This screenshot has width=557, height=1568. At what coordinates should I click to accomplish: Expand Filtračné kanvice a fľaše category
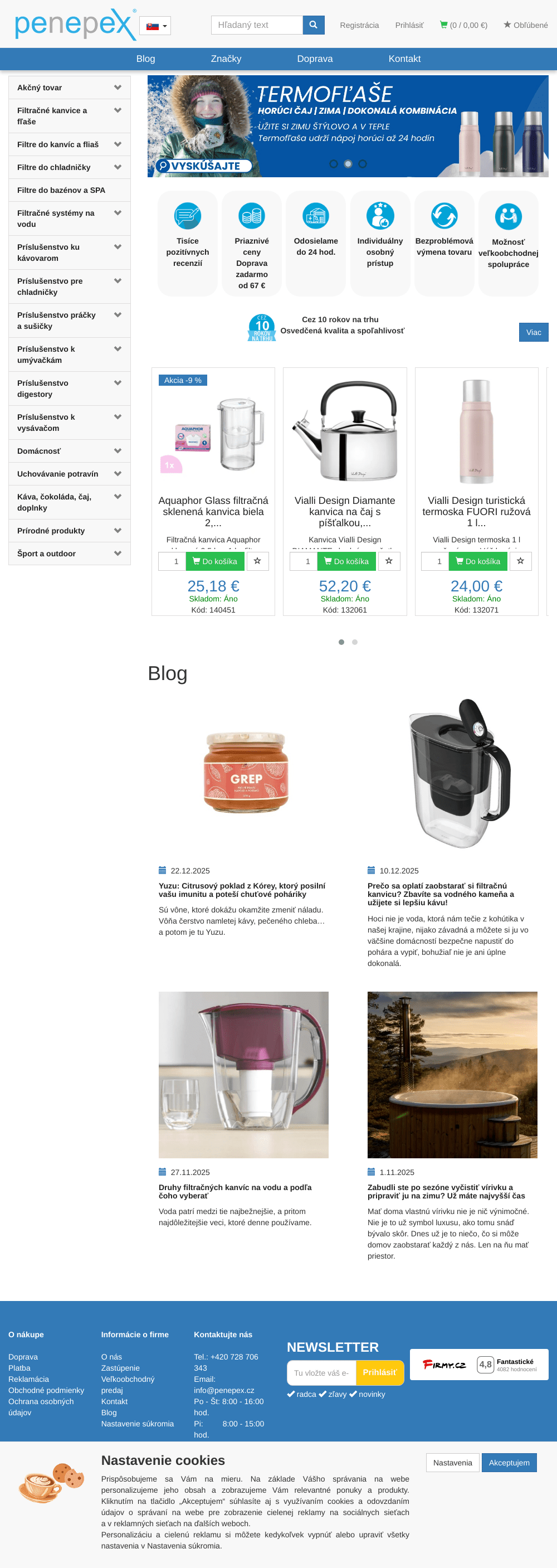pyautogui.click(x=118, y=110)
